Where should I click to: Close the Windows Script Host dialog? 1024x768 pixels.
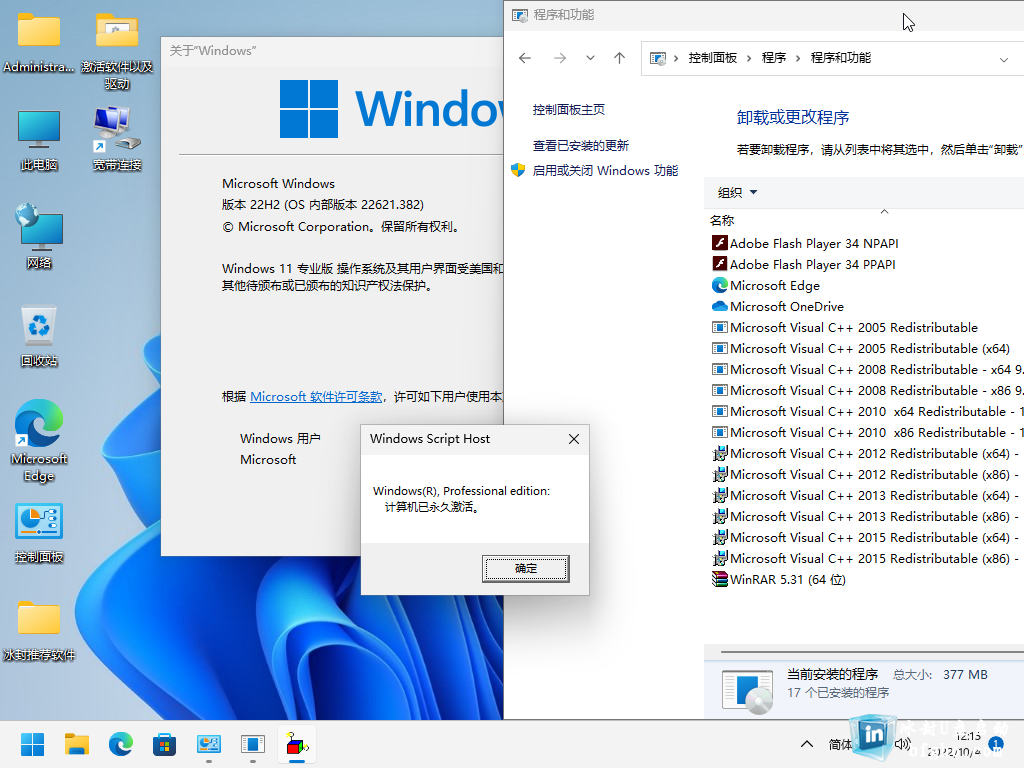coord(574,439)
